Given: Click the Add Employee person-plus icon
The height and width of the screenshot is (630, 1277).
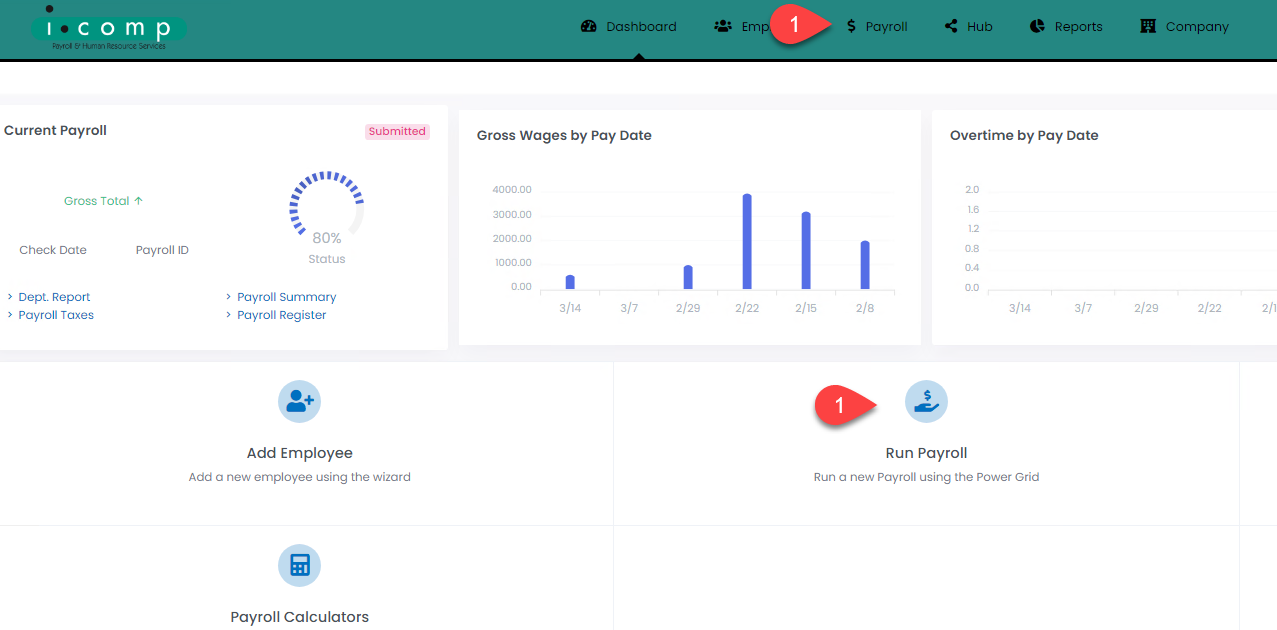Looking at the screenshot, I should [x=299, y=401].
